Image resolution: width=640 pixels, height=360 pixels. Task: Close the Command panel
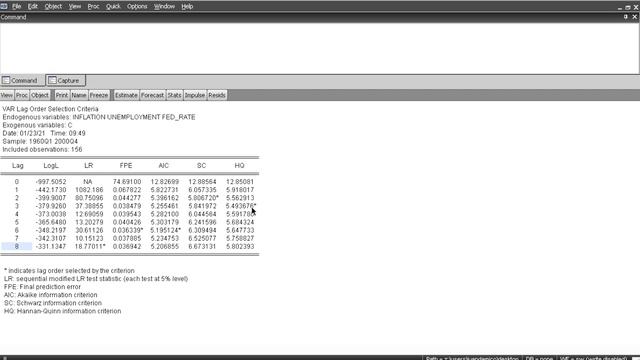[634, 17]
